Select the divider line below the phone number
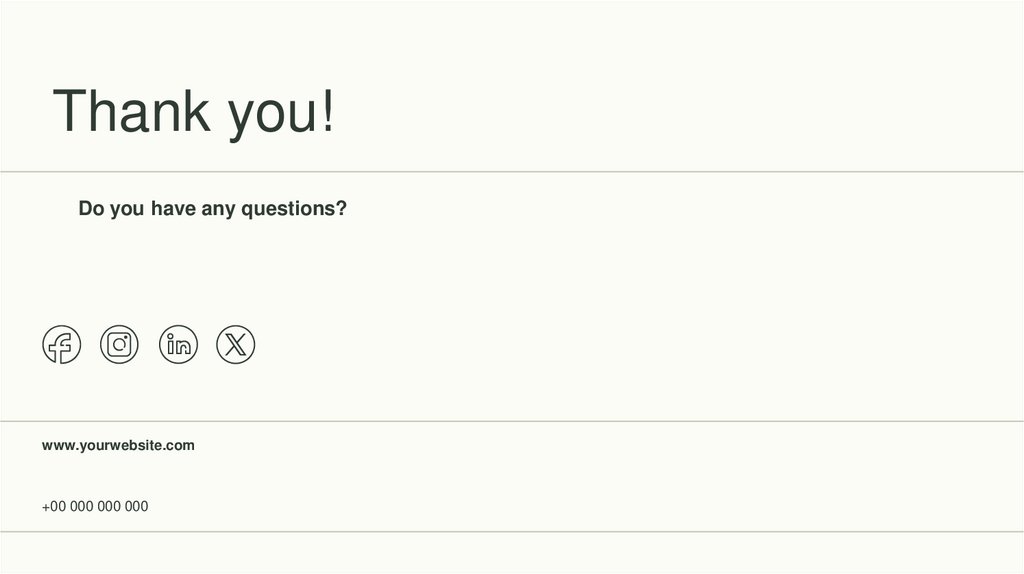This screenshot has width=1024, height=574. (x=512, y=532)
